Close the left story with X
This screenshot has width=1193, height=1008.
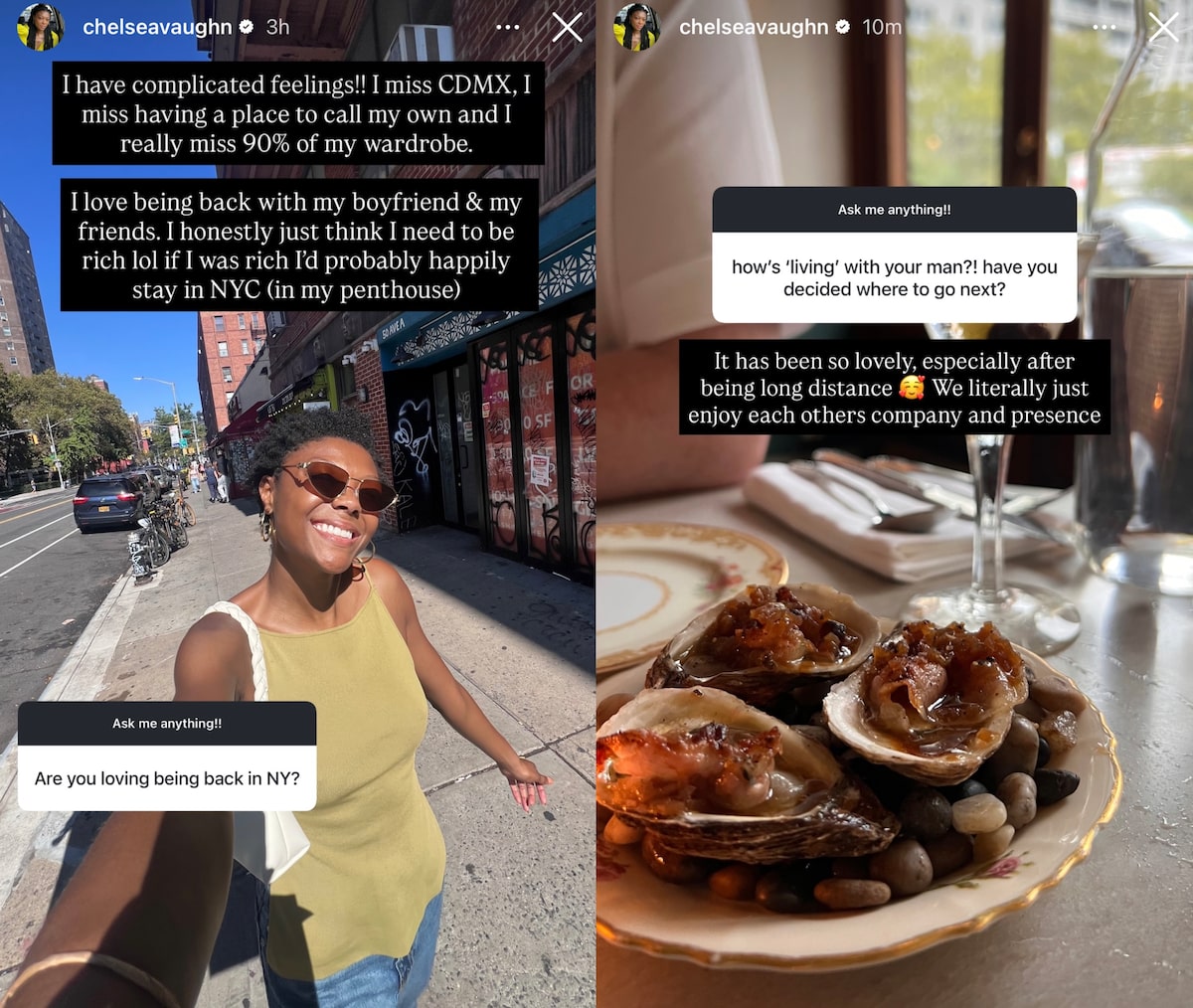[x=568, y=27]
